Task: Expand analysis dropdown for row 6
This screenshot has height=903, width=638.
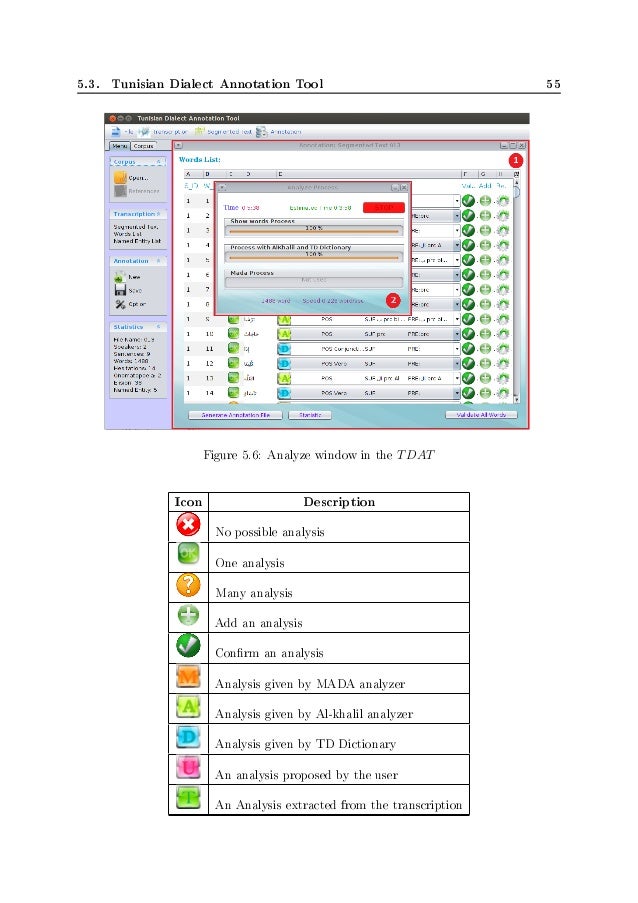Action: pyautogui.click(x=457, y=275)
